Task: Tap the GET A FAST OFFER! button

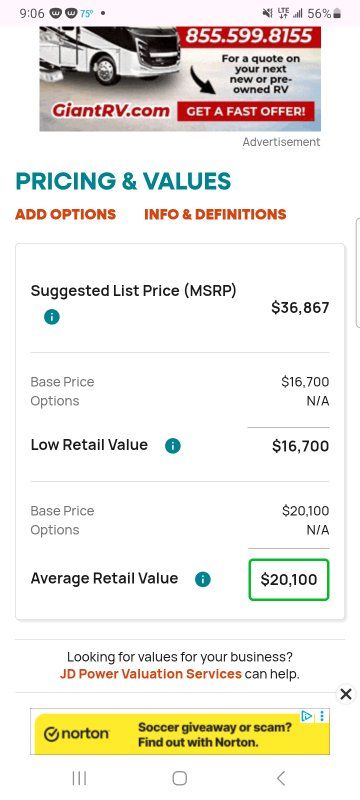Action: [x=246, y=111]
